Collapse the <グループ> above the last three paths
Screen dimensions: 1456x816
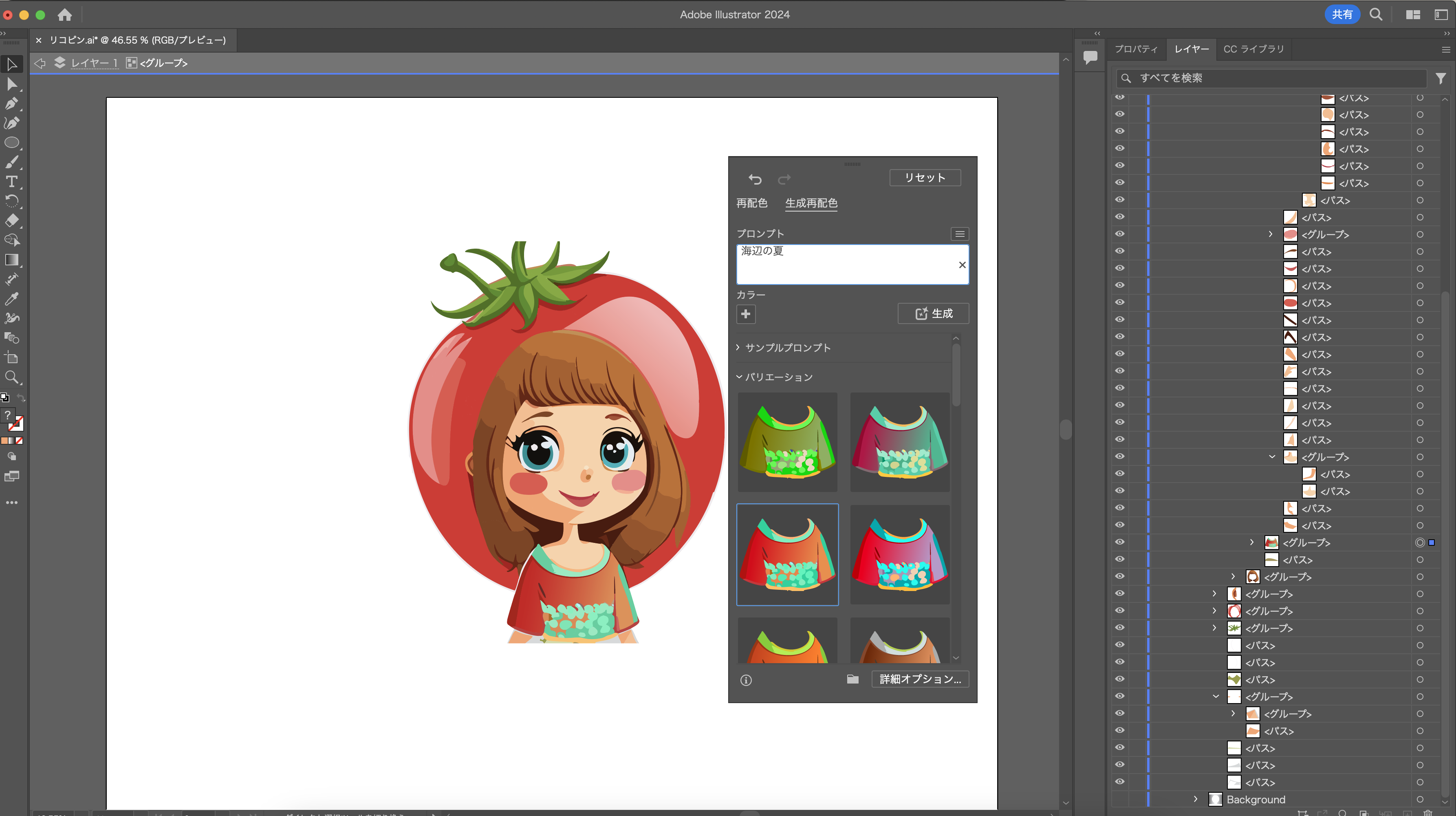[x=1216, y=696]
